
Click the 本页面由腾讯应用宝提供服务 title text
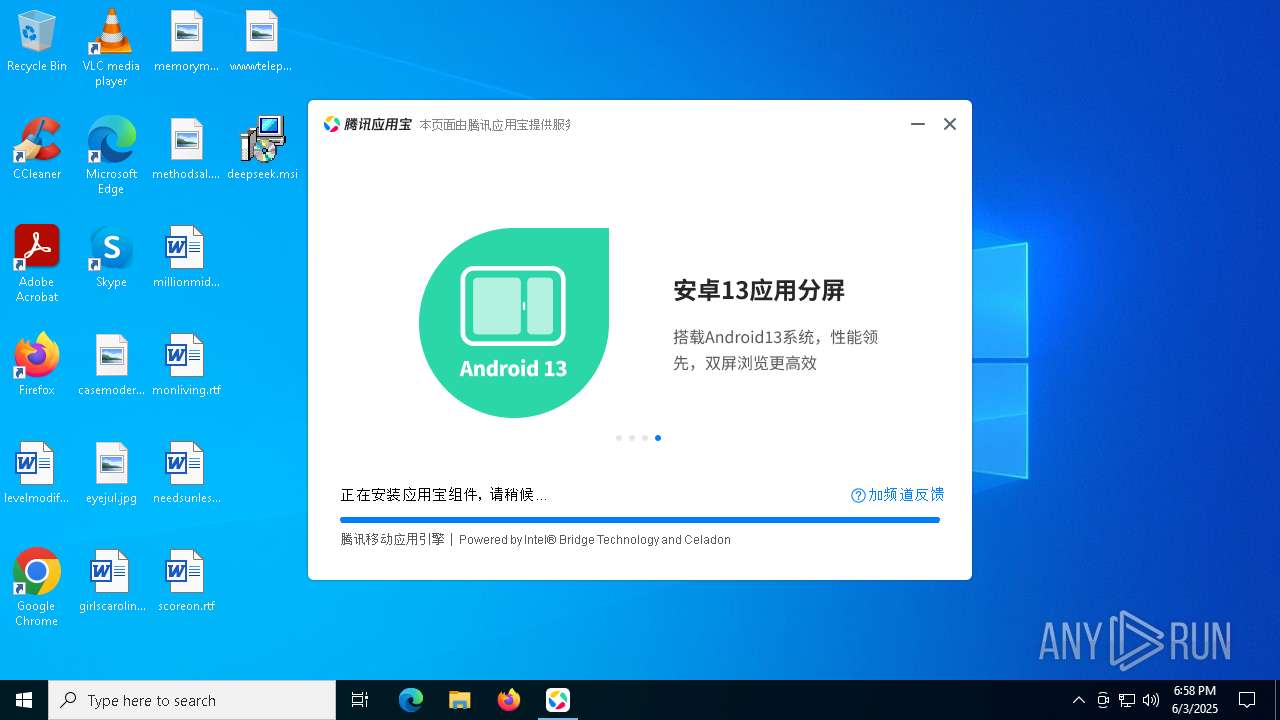click(495, 125)
